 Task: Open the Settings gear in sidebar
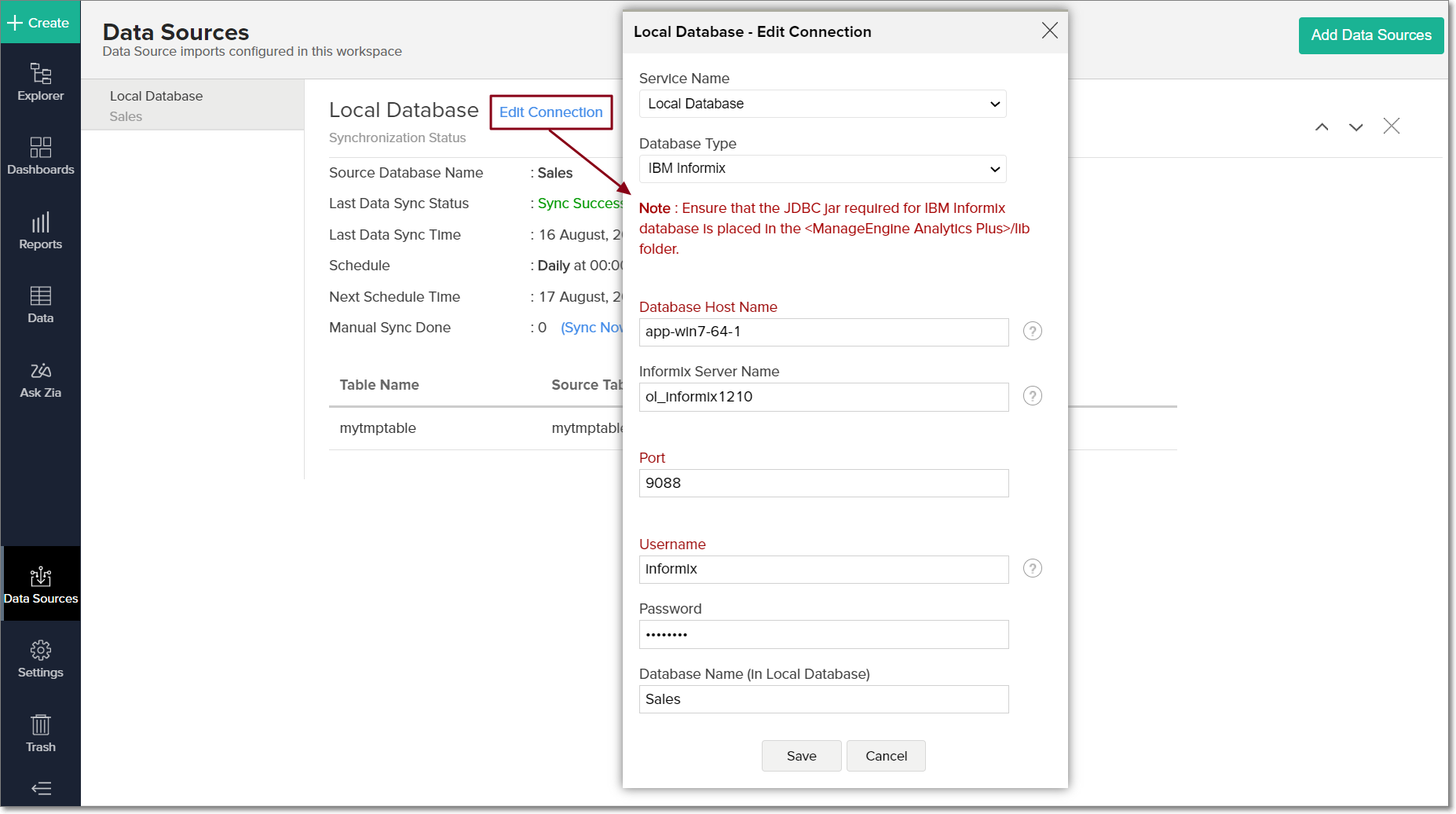pyautogui.click(x=41, y=658)
